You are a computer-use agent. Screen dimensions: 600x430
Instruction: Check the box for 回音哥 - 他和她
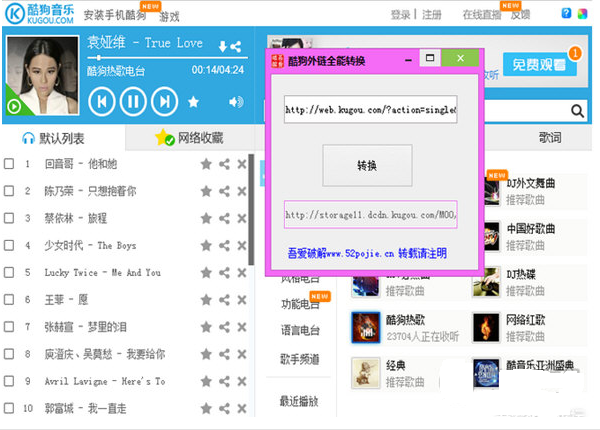pyautogui.click(x=9, y=164)
